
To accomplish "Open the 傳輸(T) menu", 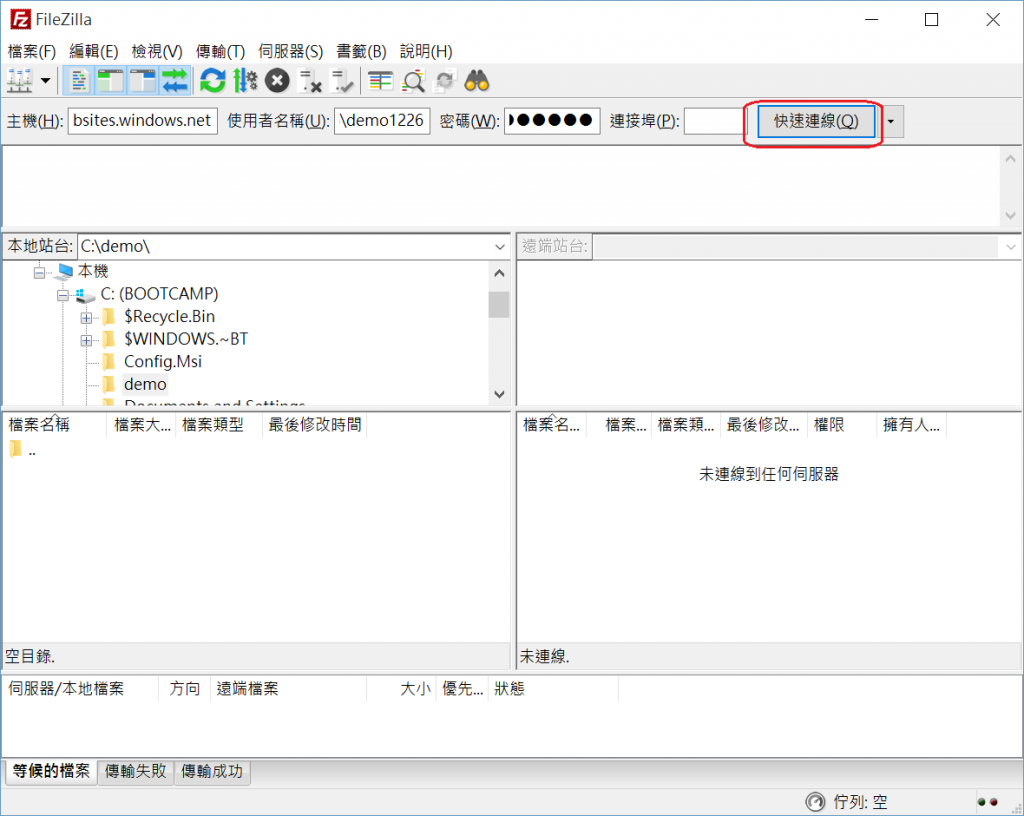I will [220, 51].
